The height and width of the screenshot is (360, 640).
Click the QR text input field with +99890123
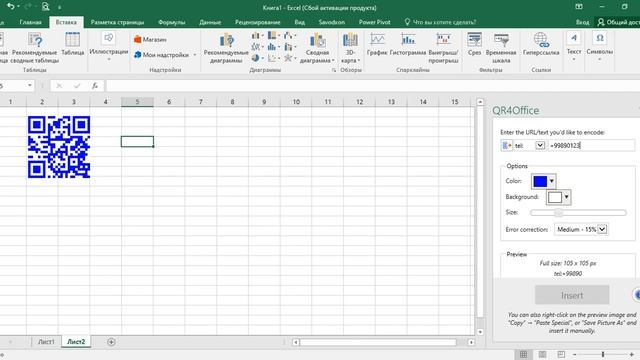pyautogui.click(x=591, y=145)
